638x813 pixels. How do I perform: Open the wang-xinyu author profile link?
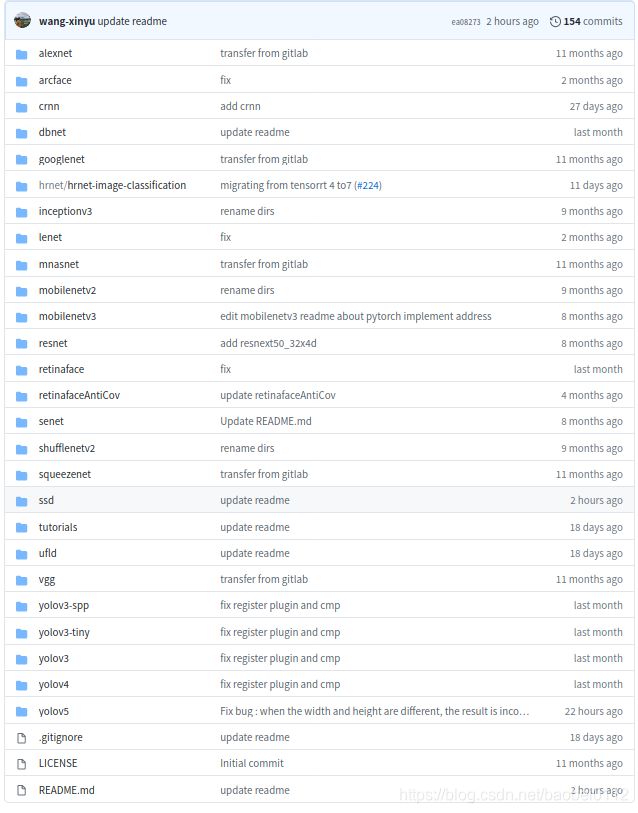pos(67,21)
